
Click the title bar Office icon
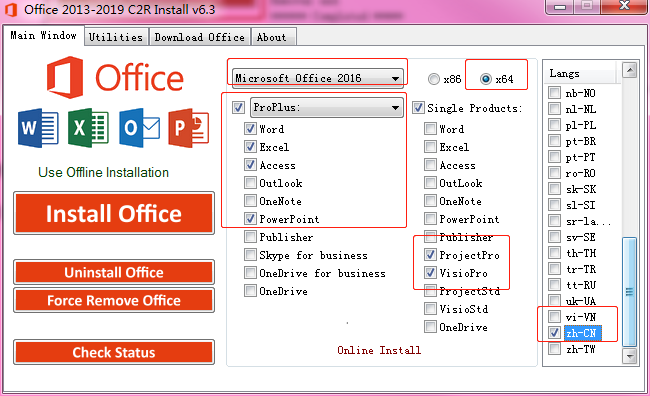click(x=11, y=10)
